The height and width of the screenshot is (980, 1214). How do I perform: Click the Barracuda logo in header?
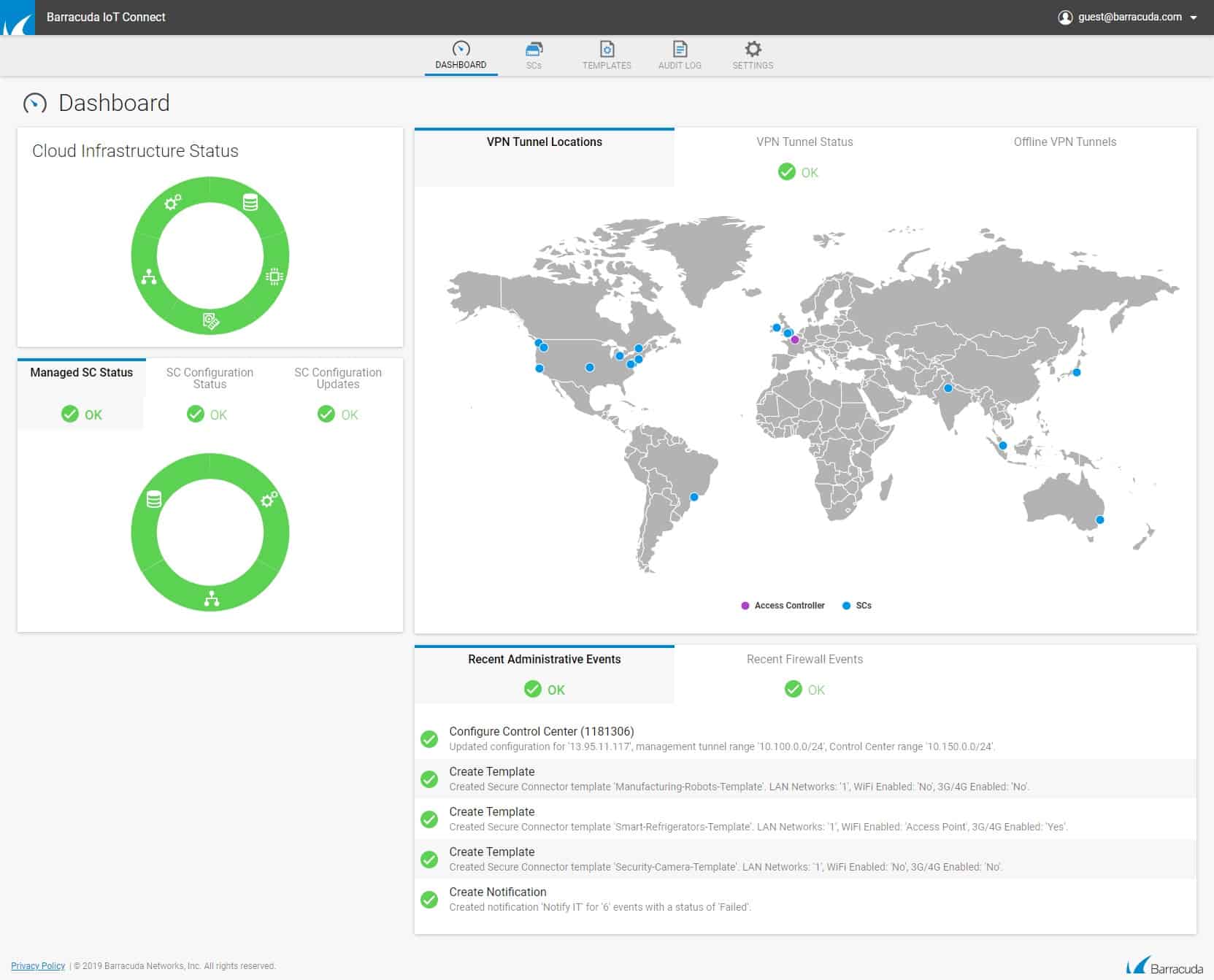coord(18,18)
